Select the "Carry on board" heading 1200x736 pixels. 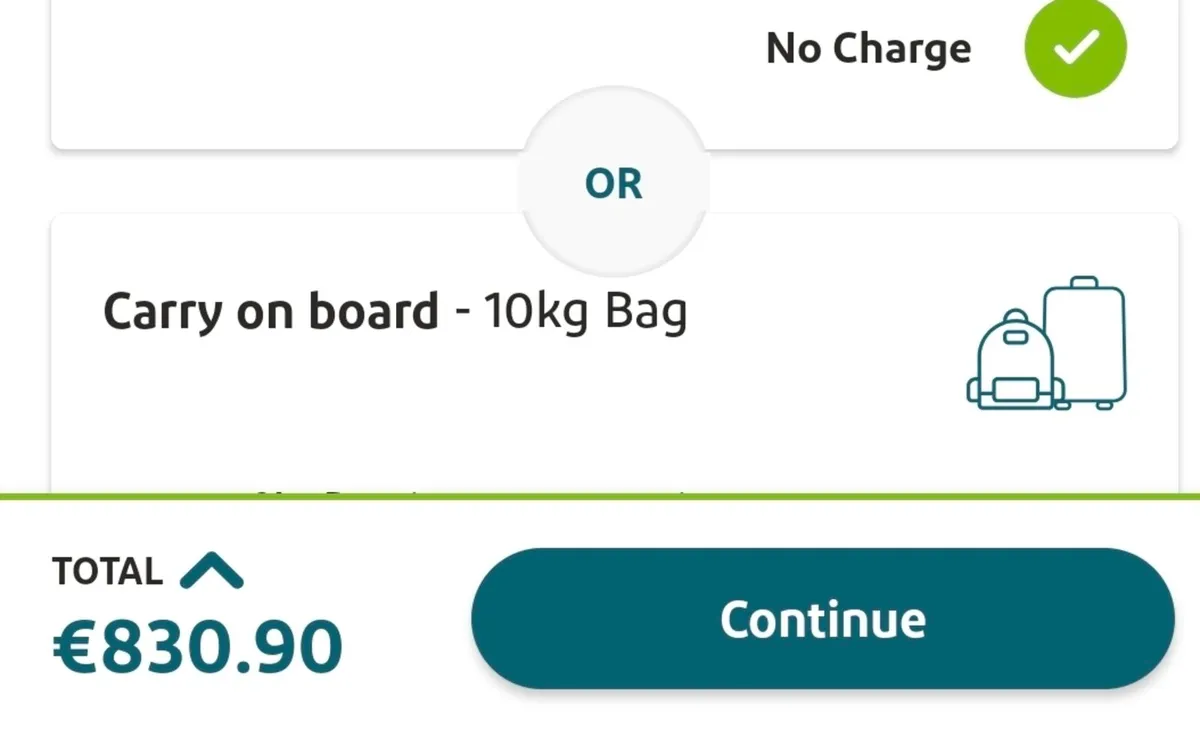click(x=271, y=312)
